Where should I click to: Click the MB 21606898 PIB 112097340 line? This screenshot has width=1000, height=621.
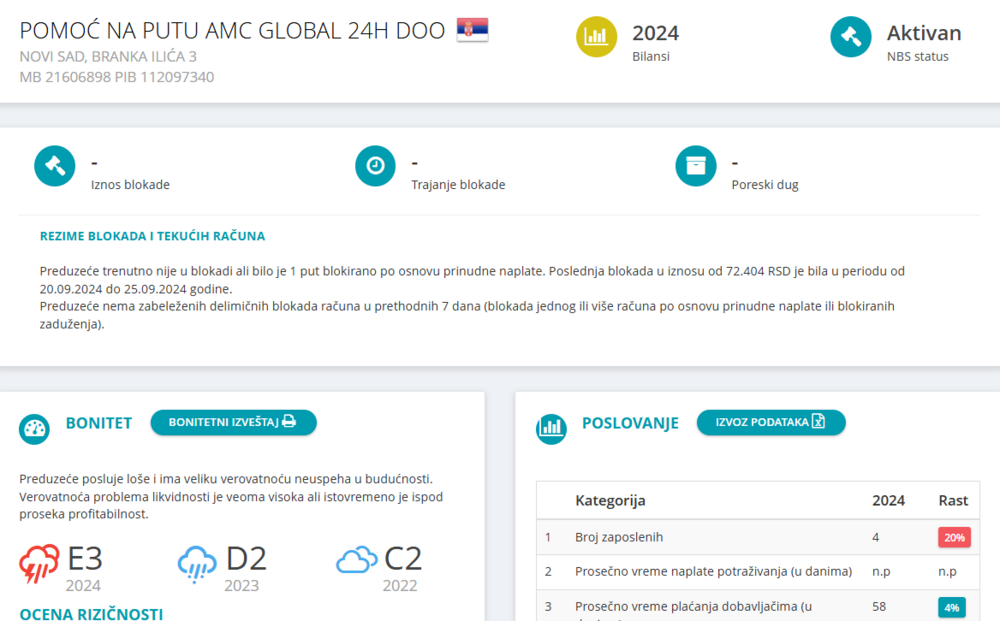click(x=117, y=77)
